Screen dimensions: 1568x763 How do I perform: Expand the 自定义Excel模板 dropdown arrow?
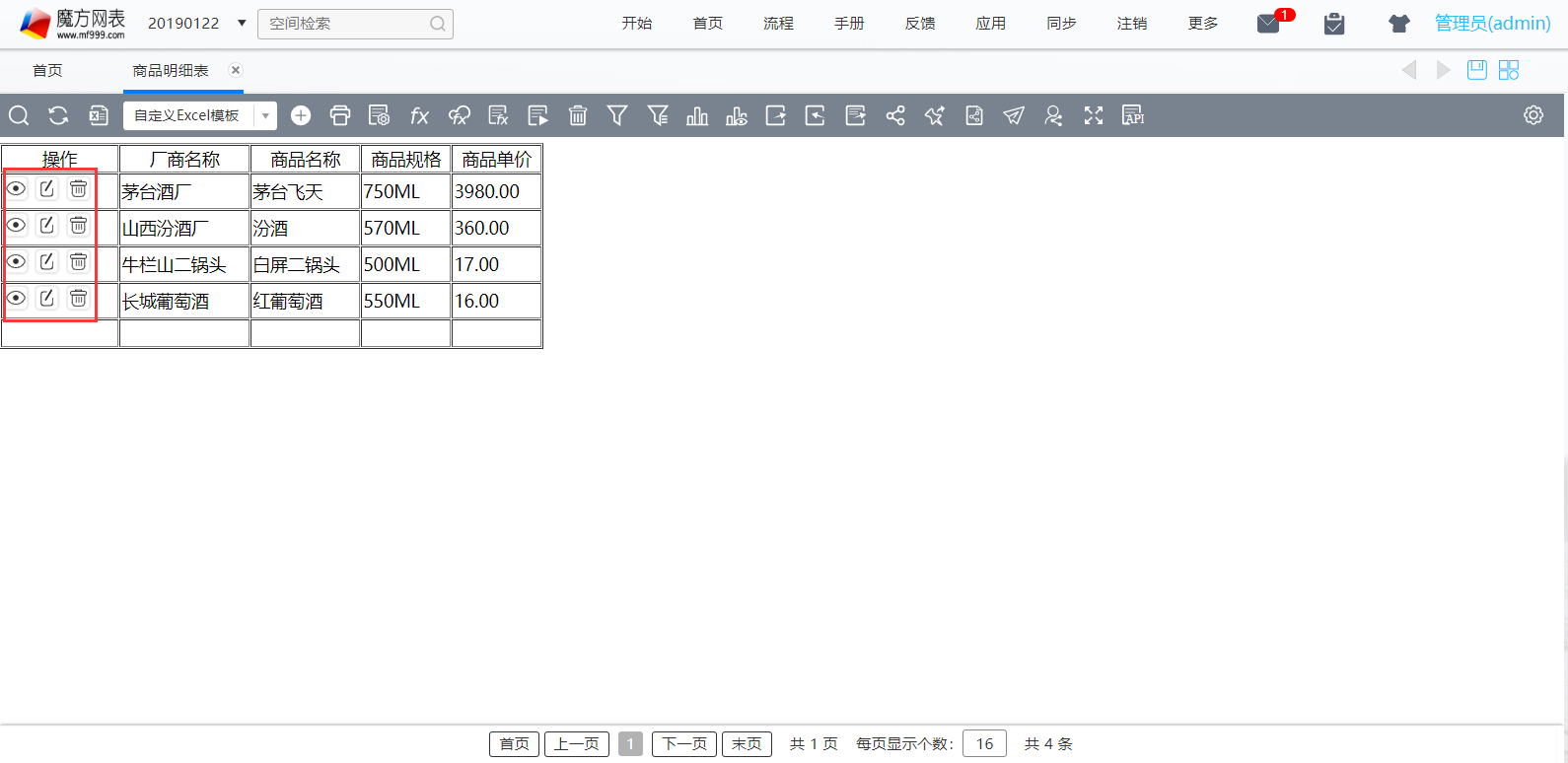pyautogui.click(x=265, y=116)
